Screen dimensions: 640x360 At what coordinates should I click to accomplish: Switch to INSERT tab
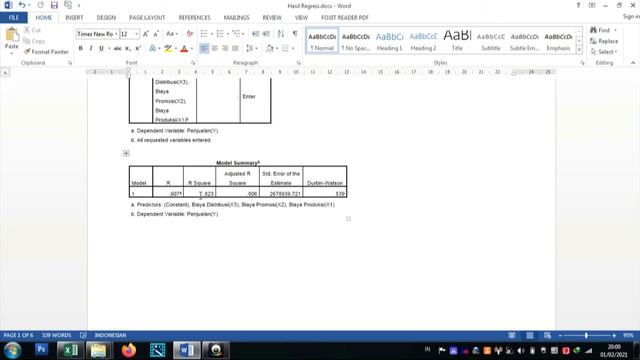pos(74,18)
